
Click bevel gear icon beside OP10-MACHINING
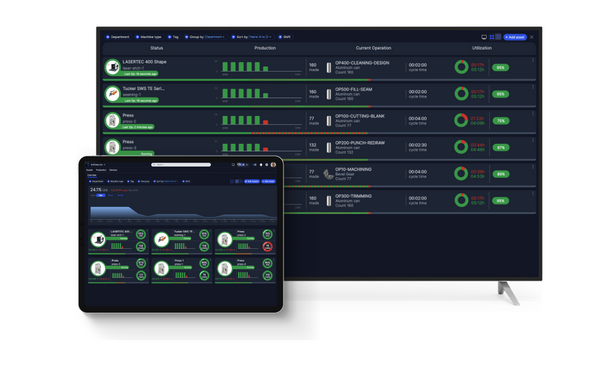click(328, 174)
